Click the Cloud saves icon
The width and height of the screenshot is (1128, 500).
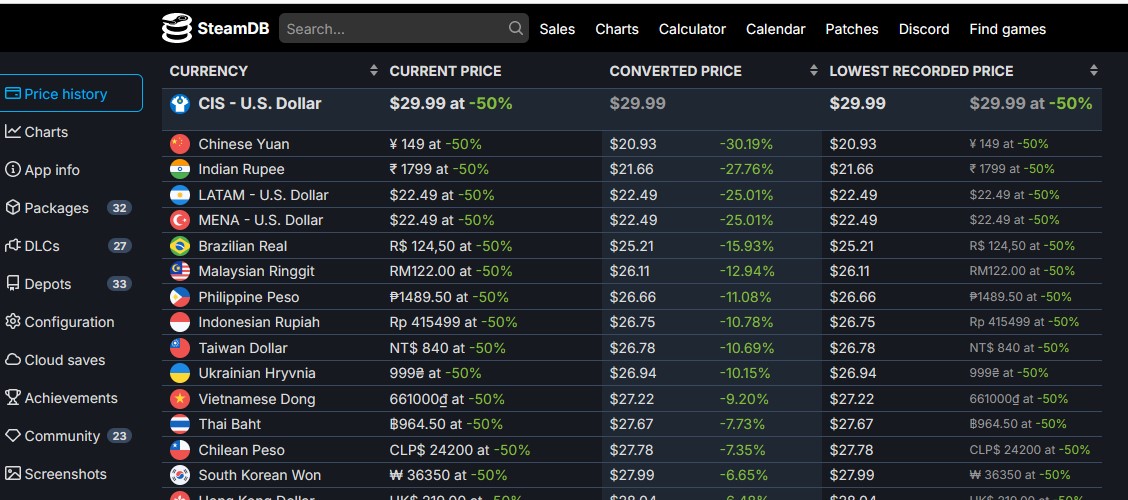click(x=13, y=360)
